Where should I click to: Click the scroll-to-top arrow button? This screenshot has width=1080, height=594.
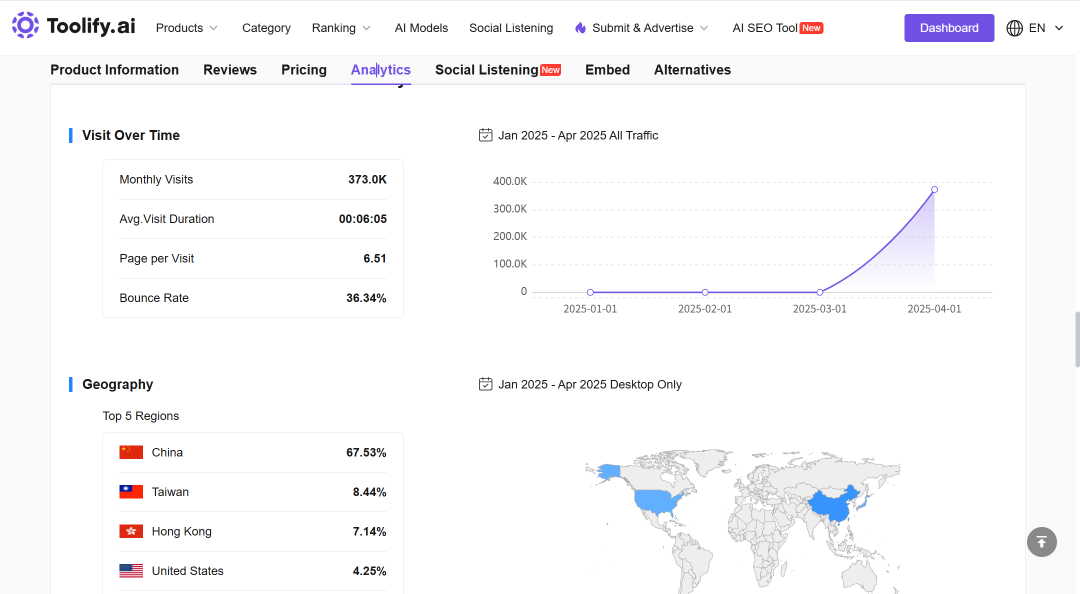tap(1041, 542)
